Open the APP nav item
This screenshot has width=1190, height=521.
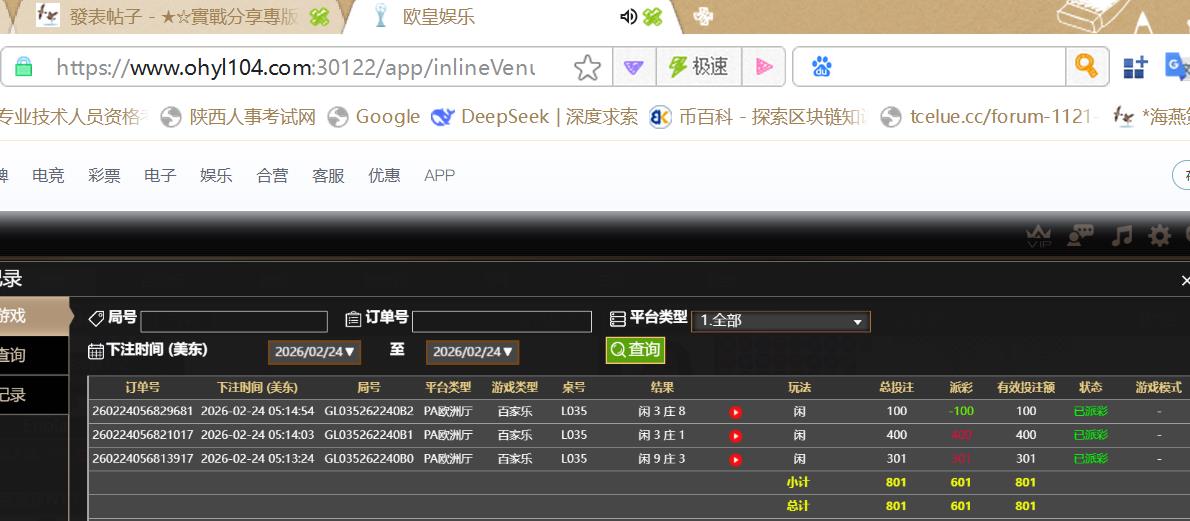pos(439,176)
